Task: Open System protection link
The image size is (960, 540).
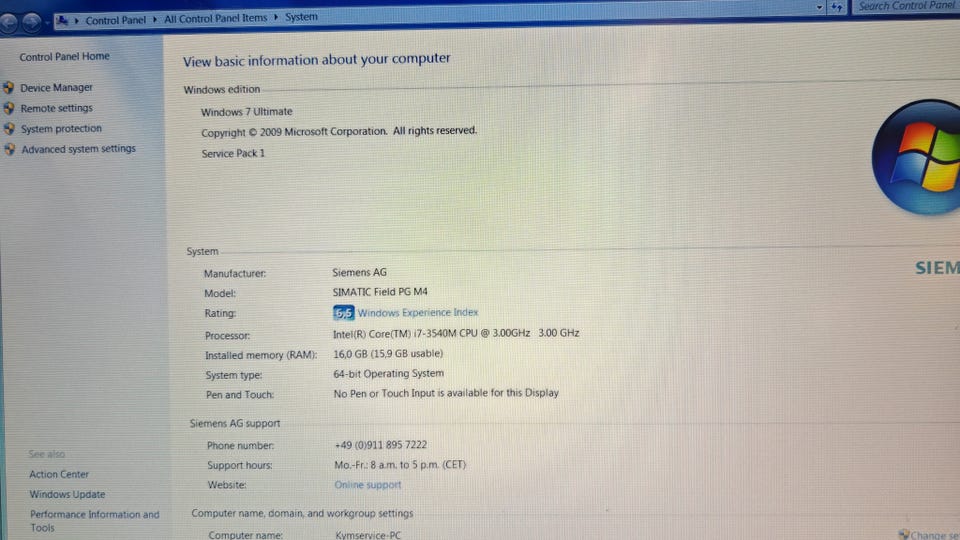Action: [x=61, y=129]
